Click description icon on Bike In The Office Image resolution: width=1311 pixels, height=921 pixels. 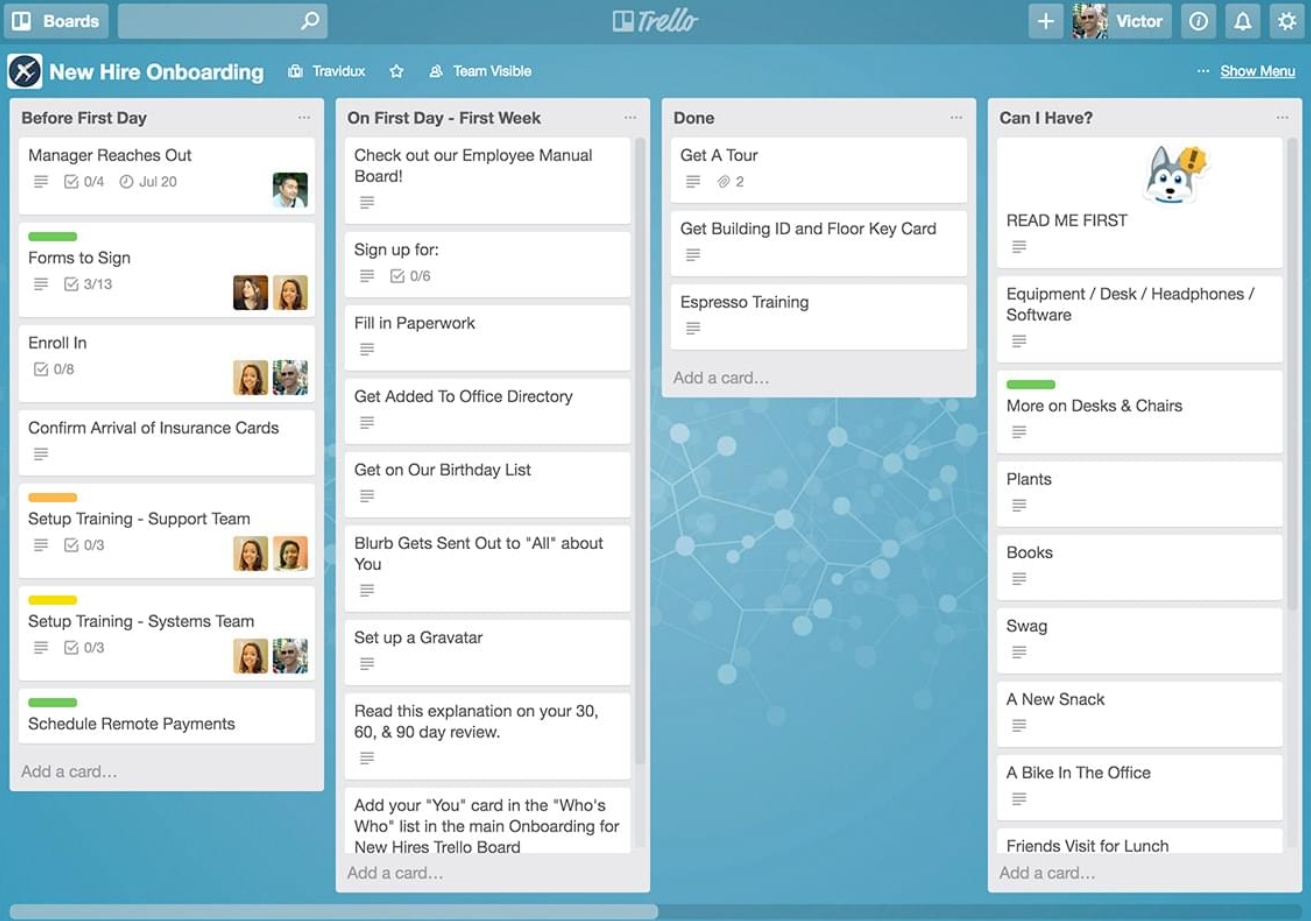coord(1019,799)
